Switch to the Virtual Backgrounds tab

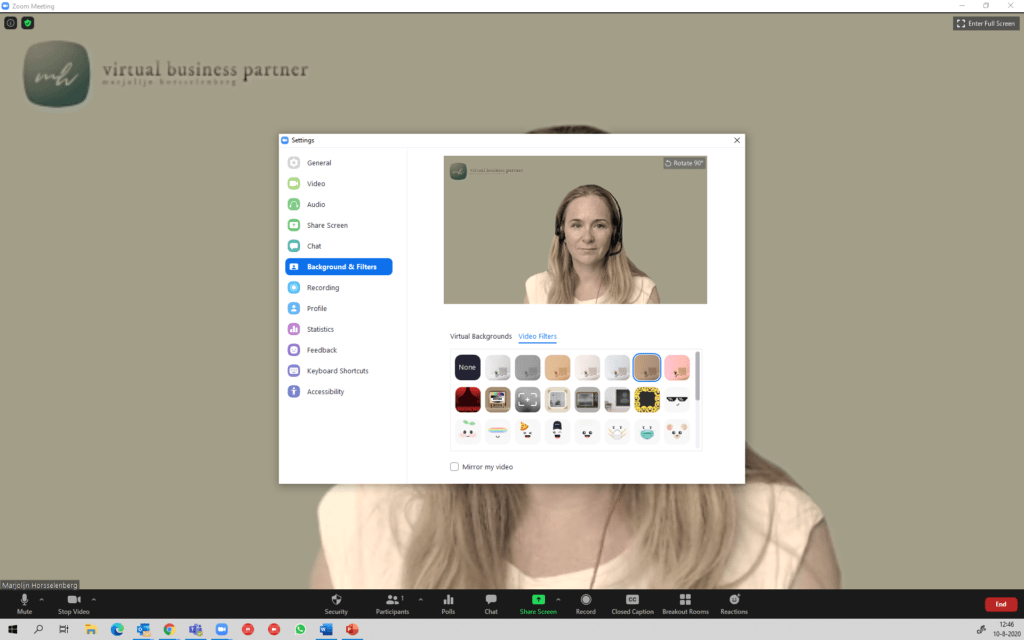click(480, 337)
